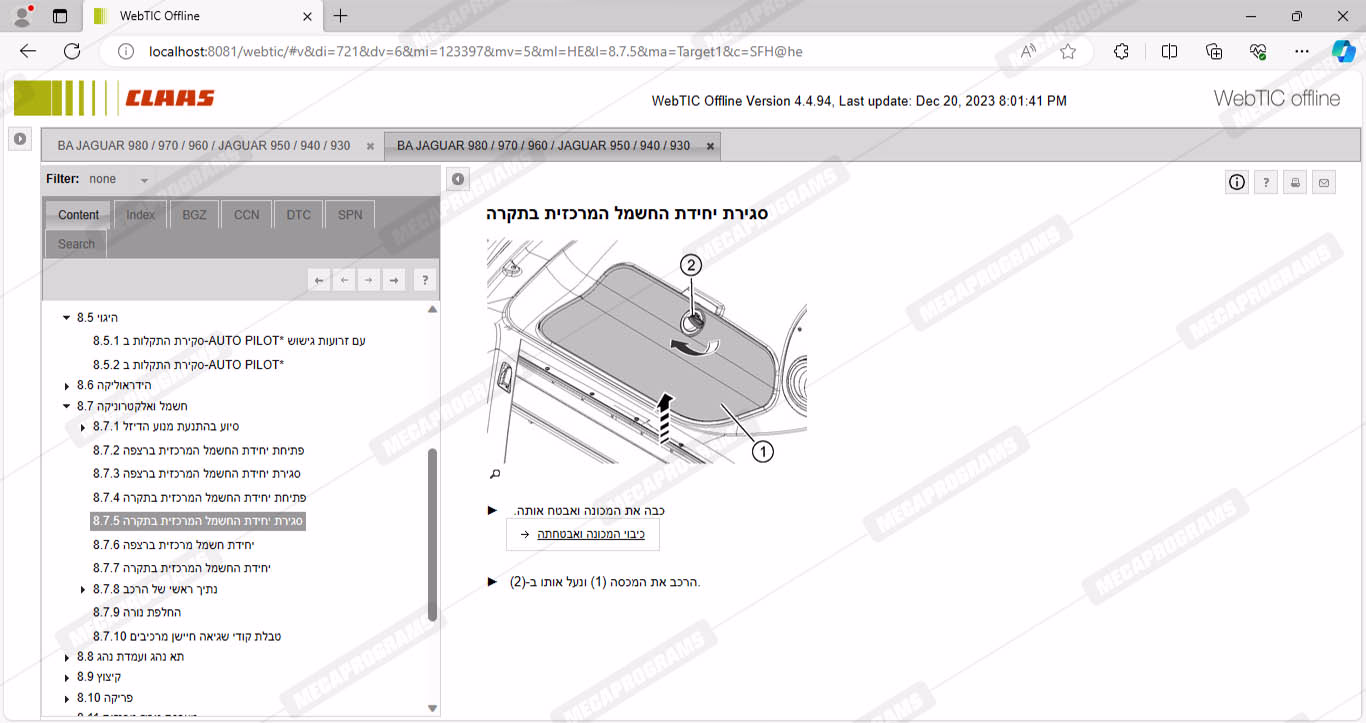The width and height of the screenshot is (1366, 723).
Task: Expand section 8.6 in the tree
Action: click(x=67, y=386)
